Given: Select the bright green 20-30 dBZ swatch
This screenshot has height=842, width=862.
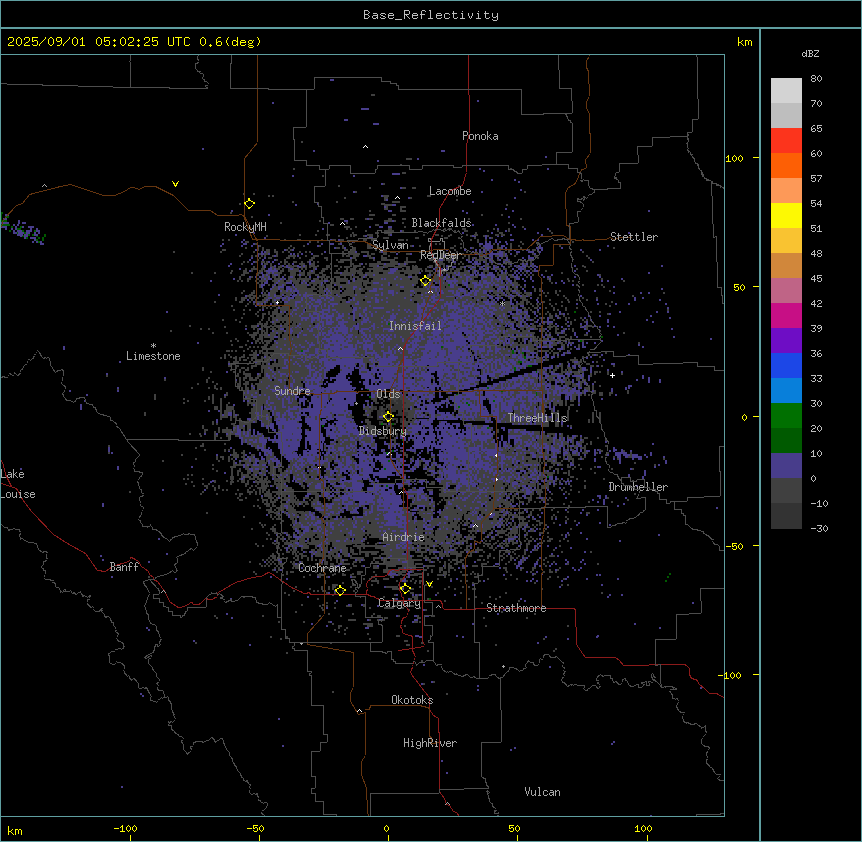Looking at the screenshot, I should (786, 416).
